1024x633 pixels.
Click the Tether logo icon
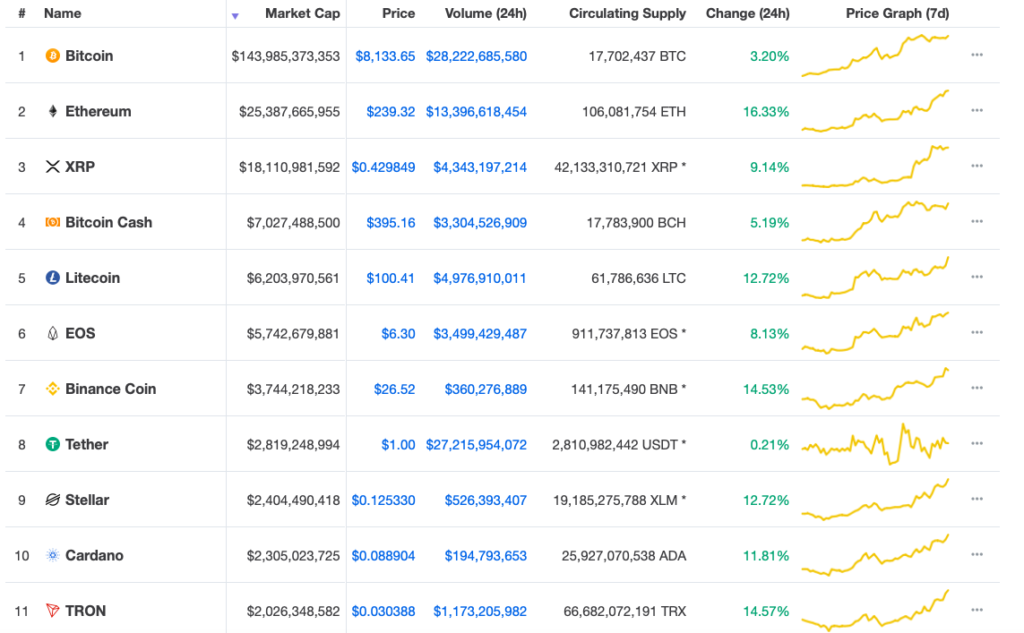(x=52, y=444)
